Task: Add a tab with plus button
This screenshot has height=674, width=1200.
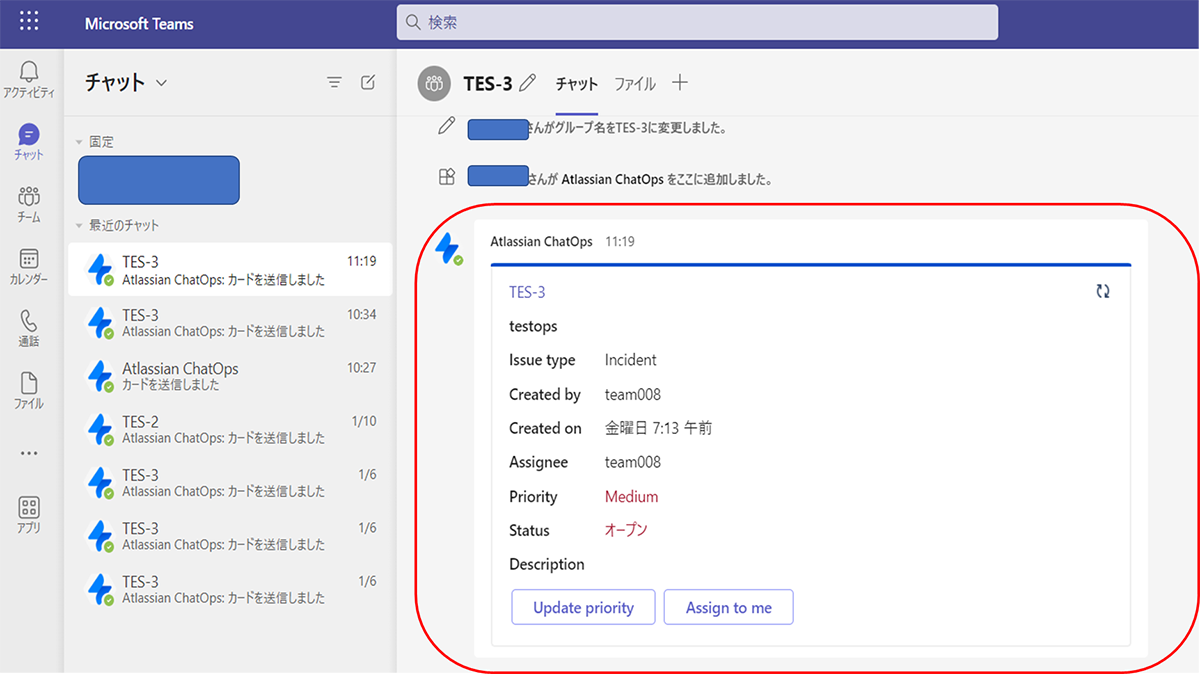Action: coord(680,83)
